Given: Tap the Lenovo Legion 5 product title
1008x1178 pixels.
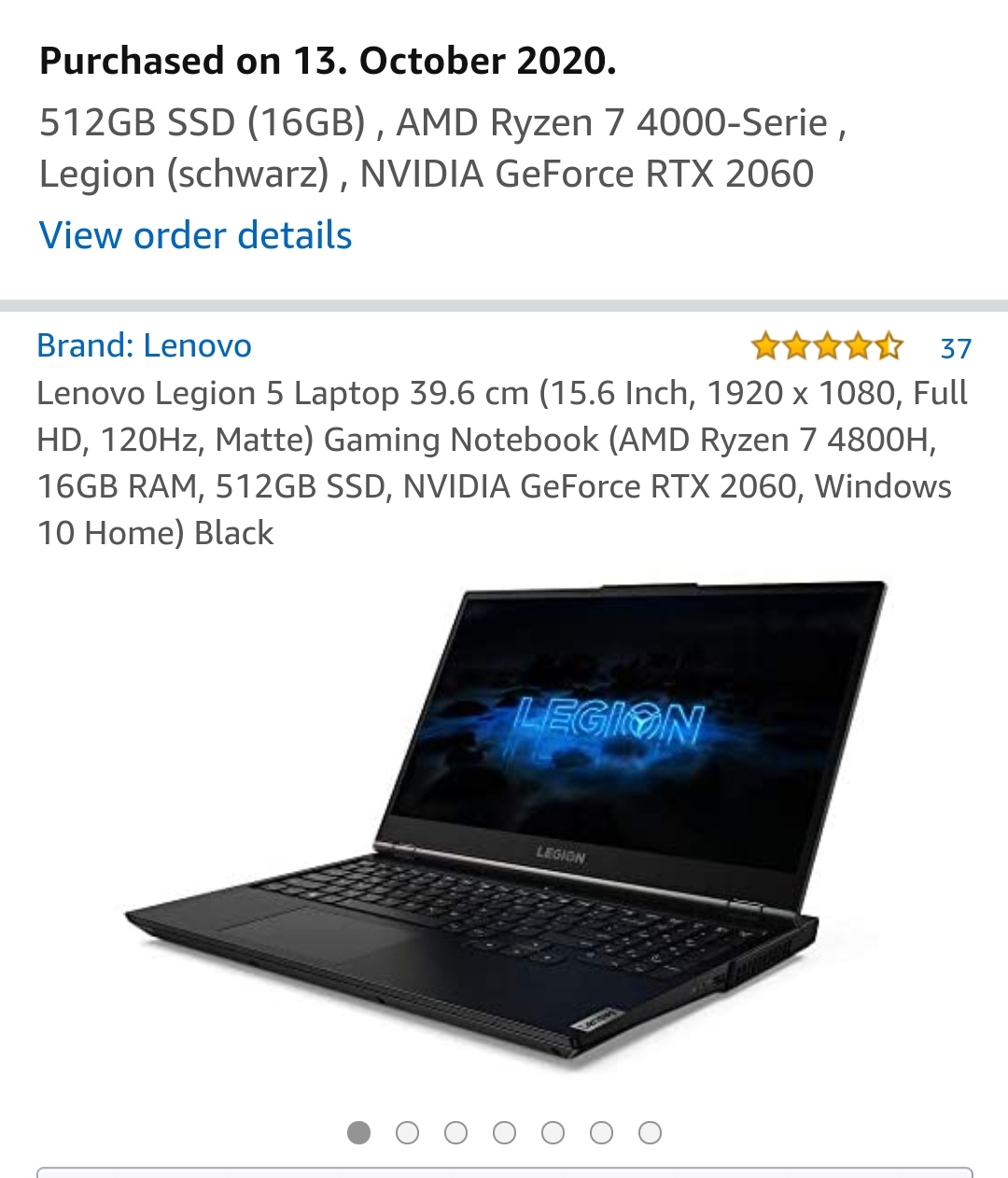Looking at the screenshot, I should pos(503,463).
